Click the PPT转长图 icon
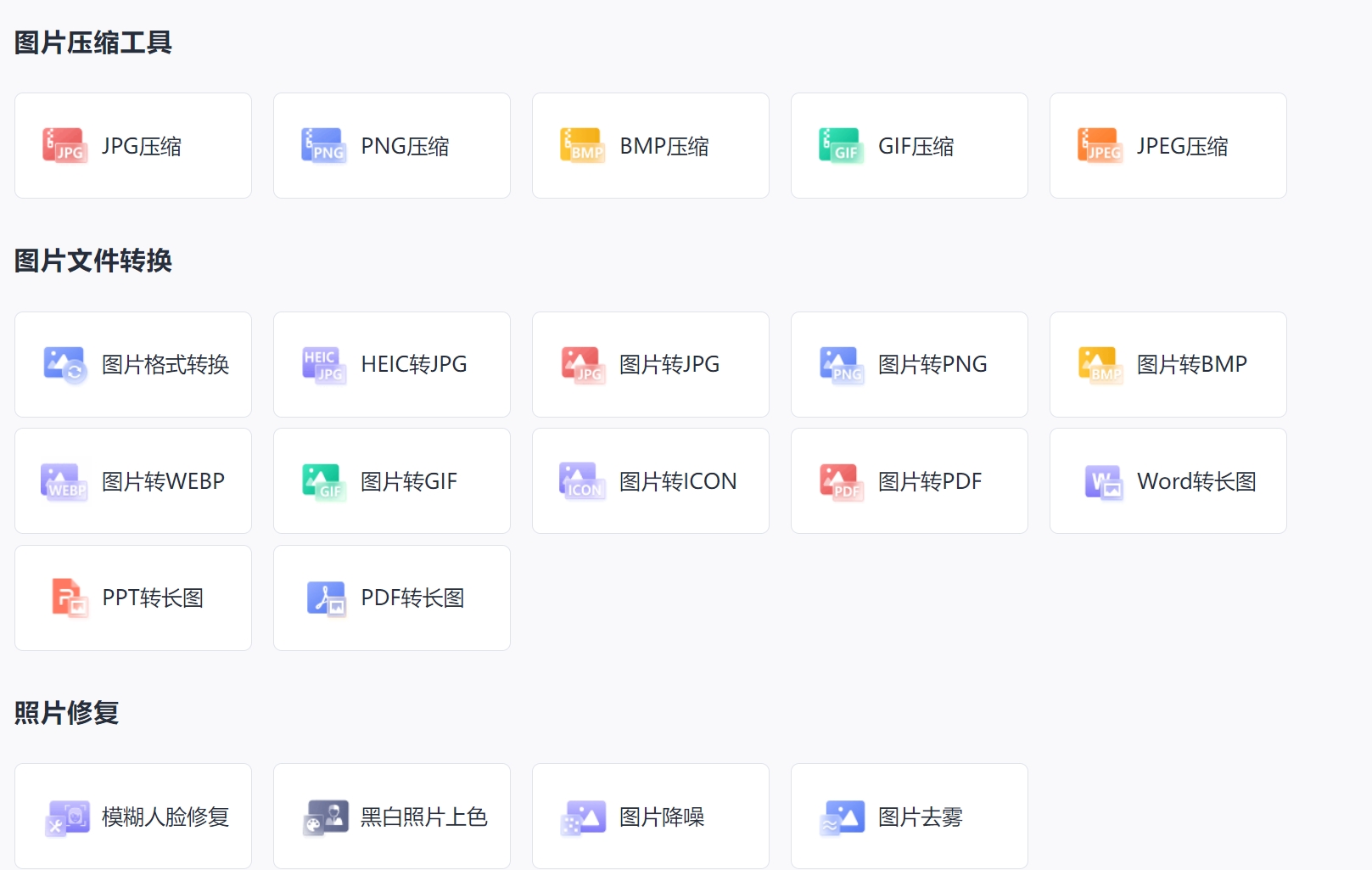 tap(70, 598)
